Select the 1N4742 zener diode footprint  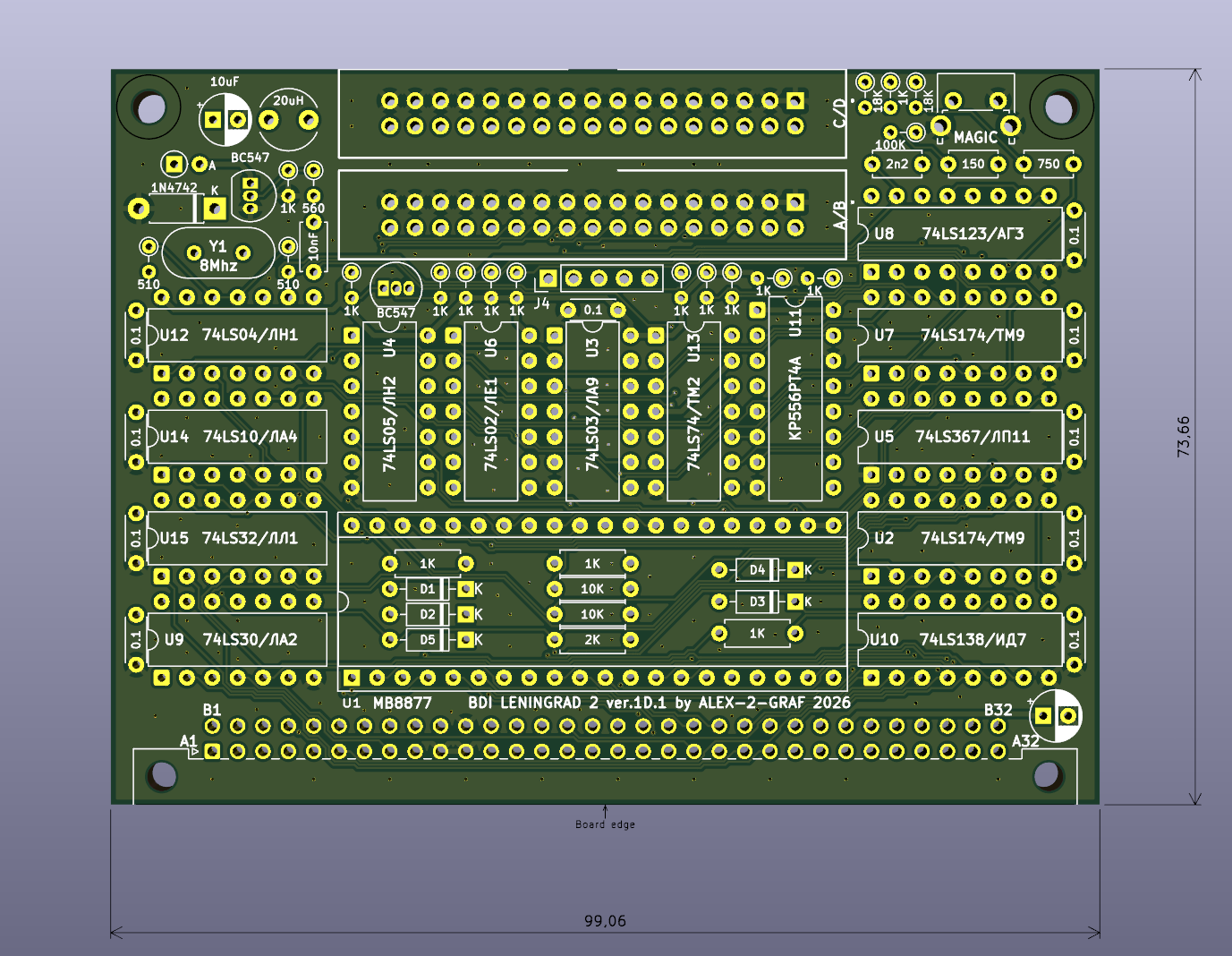176,209
